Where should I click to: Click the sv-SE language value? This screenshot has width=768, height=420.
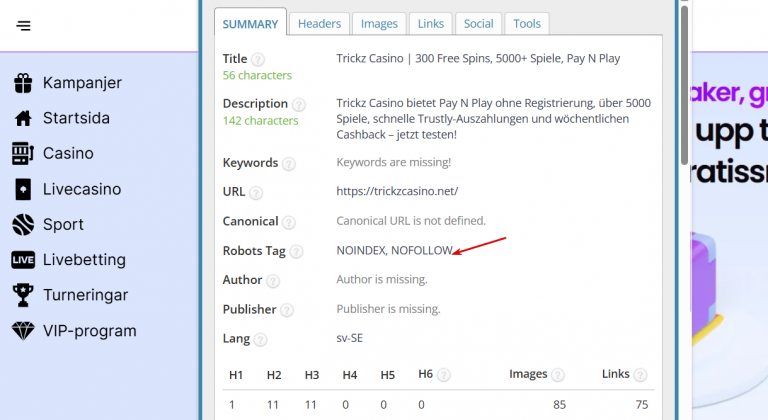click(x=350, y=338)
